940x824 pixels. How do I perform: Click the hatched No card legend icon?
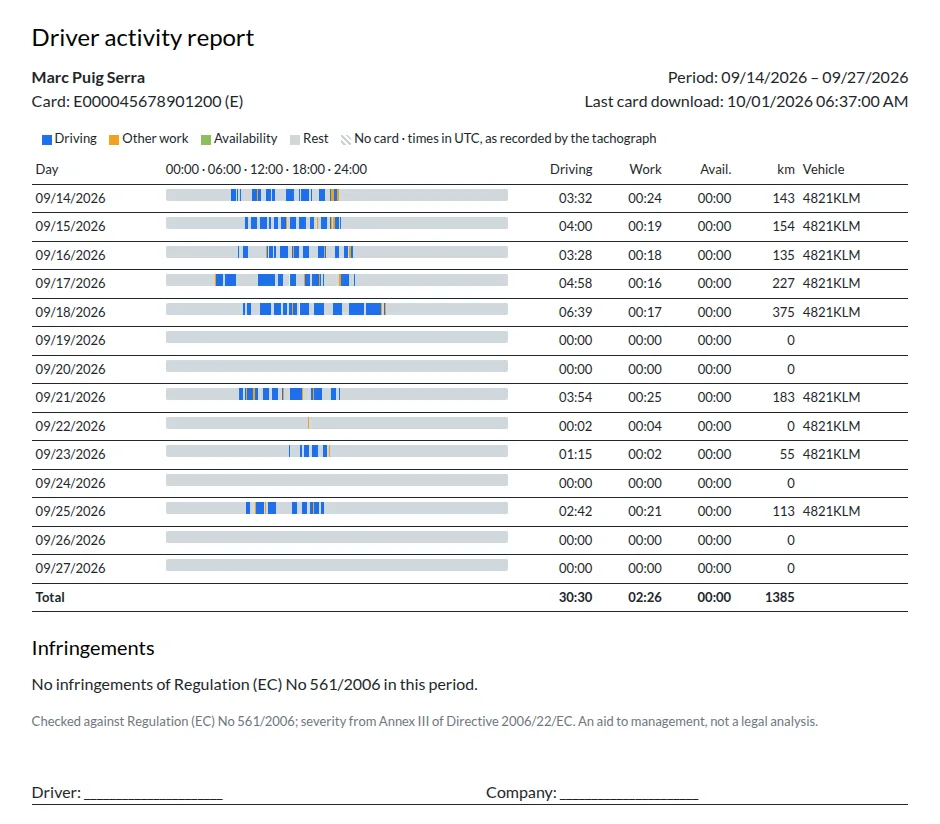[x=346, y=140]
